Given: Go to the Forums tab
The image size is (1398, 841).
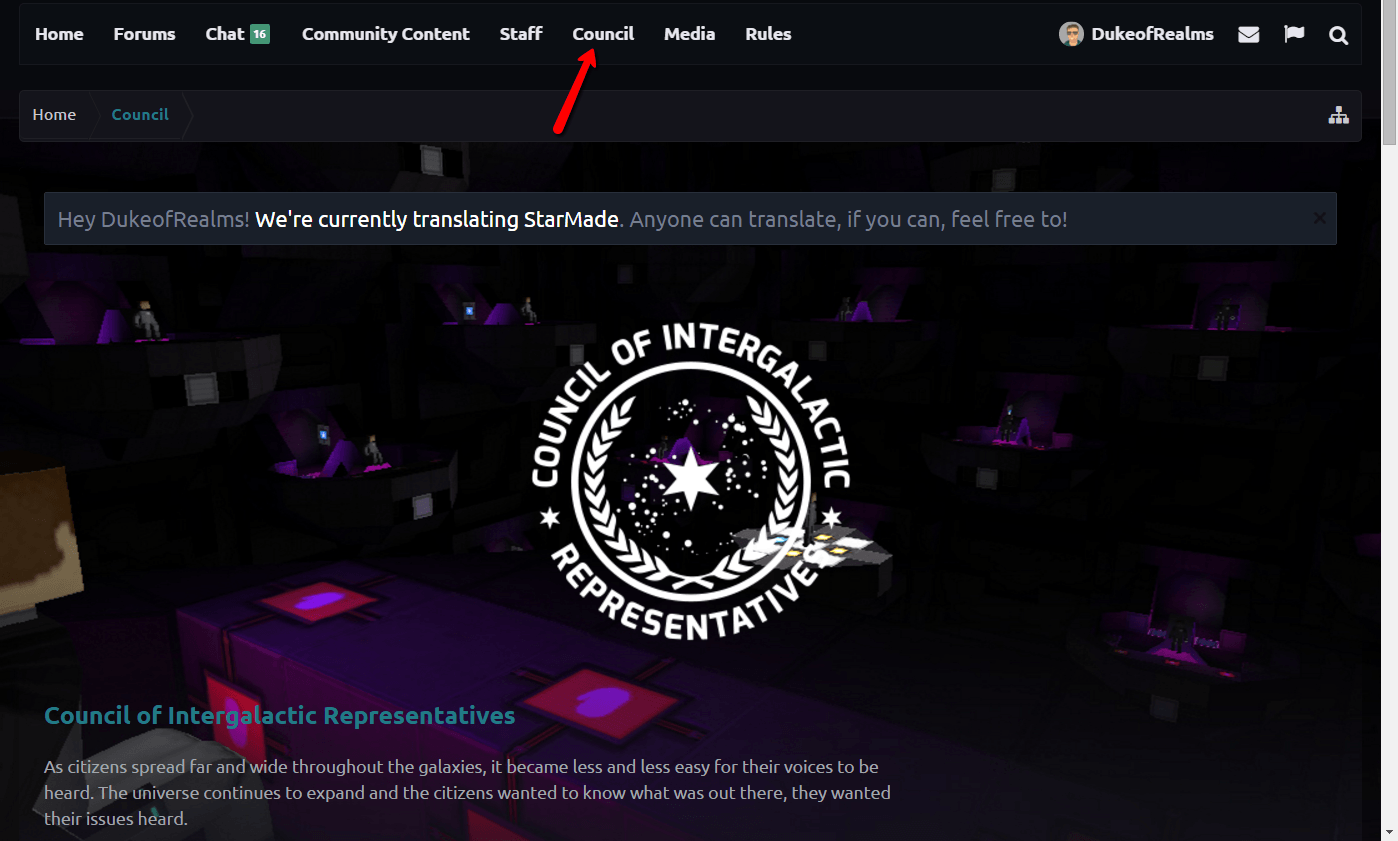Looking at the screenshot, I should click(144, 34).
